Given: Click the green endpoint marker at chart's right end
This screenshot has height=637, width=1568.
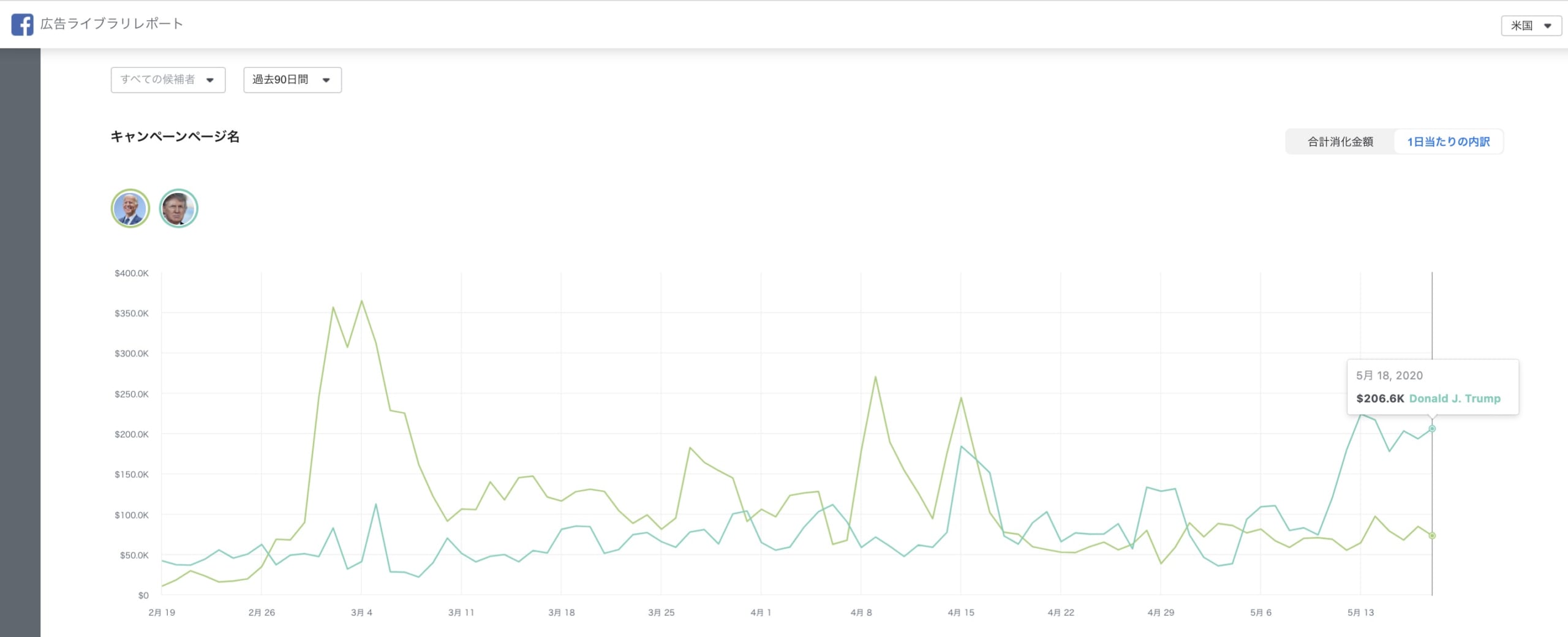Looking at the screenshot, I should coord(1432,536).
